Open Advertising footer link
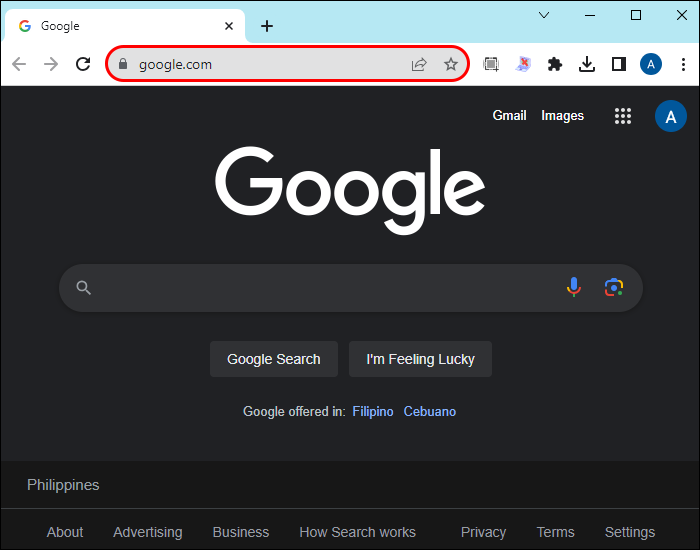This screenshot has height=550, width=700. pos(148,532)
